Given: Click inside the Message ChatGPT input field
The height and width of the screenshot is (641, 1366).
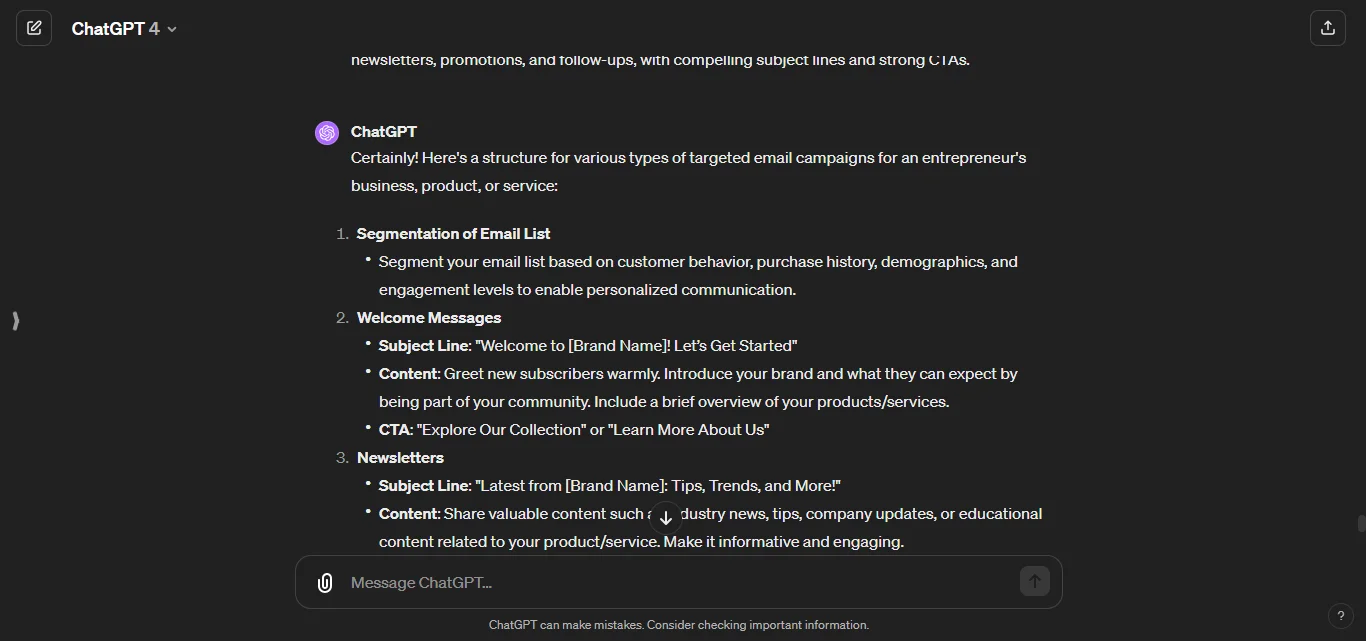Looking at the screenshot, I should pyautogui.click(x=600, y=582).
